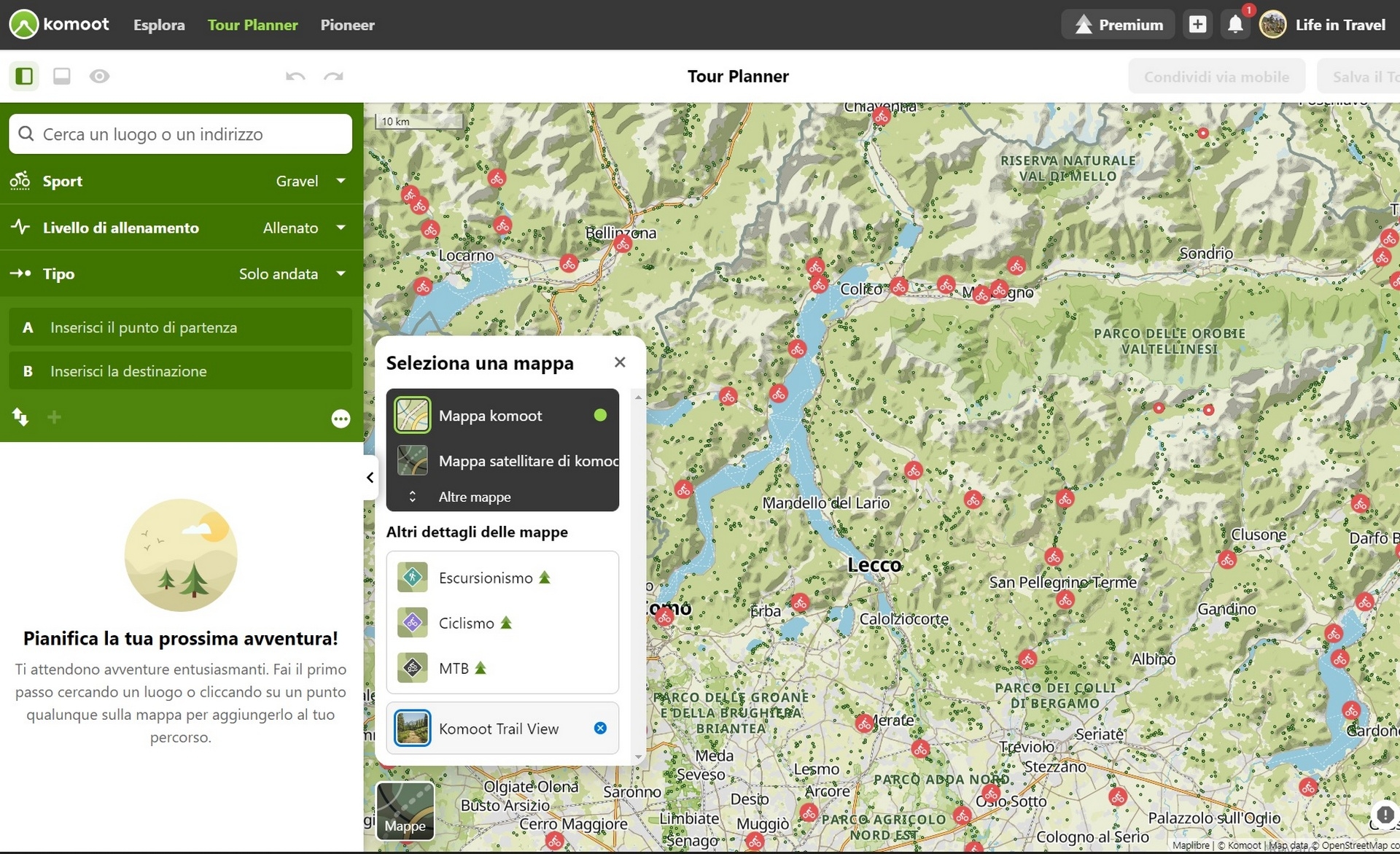Disable Komoot Trail View with blue x

600,728
